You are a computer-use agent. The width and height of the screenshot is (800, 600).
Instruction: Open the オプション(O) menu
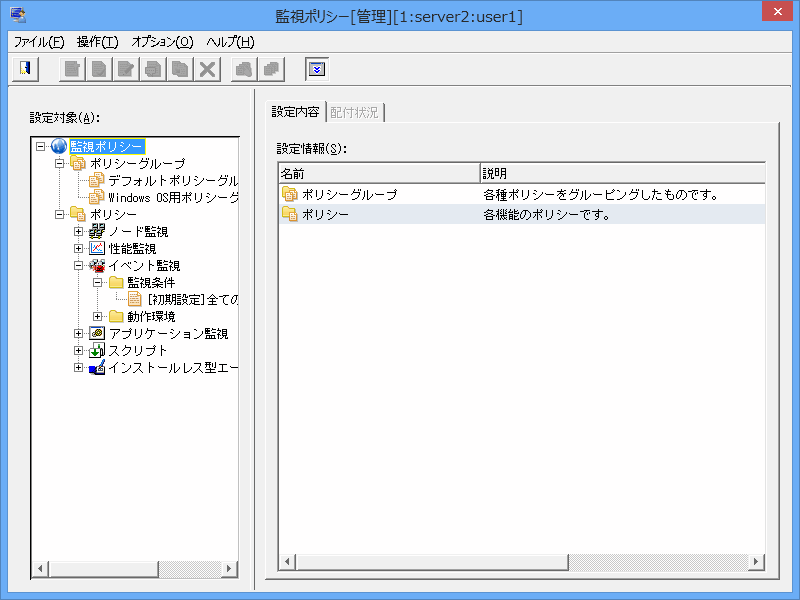162,42
